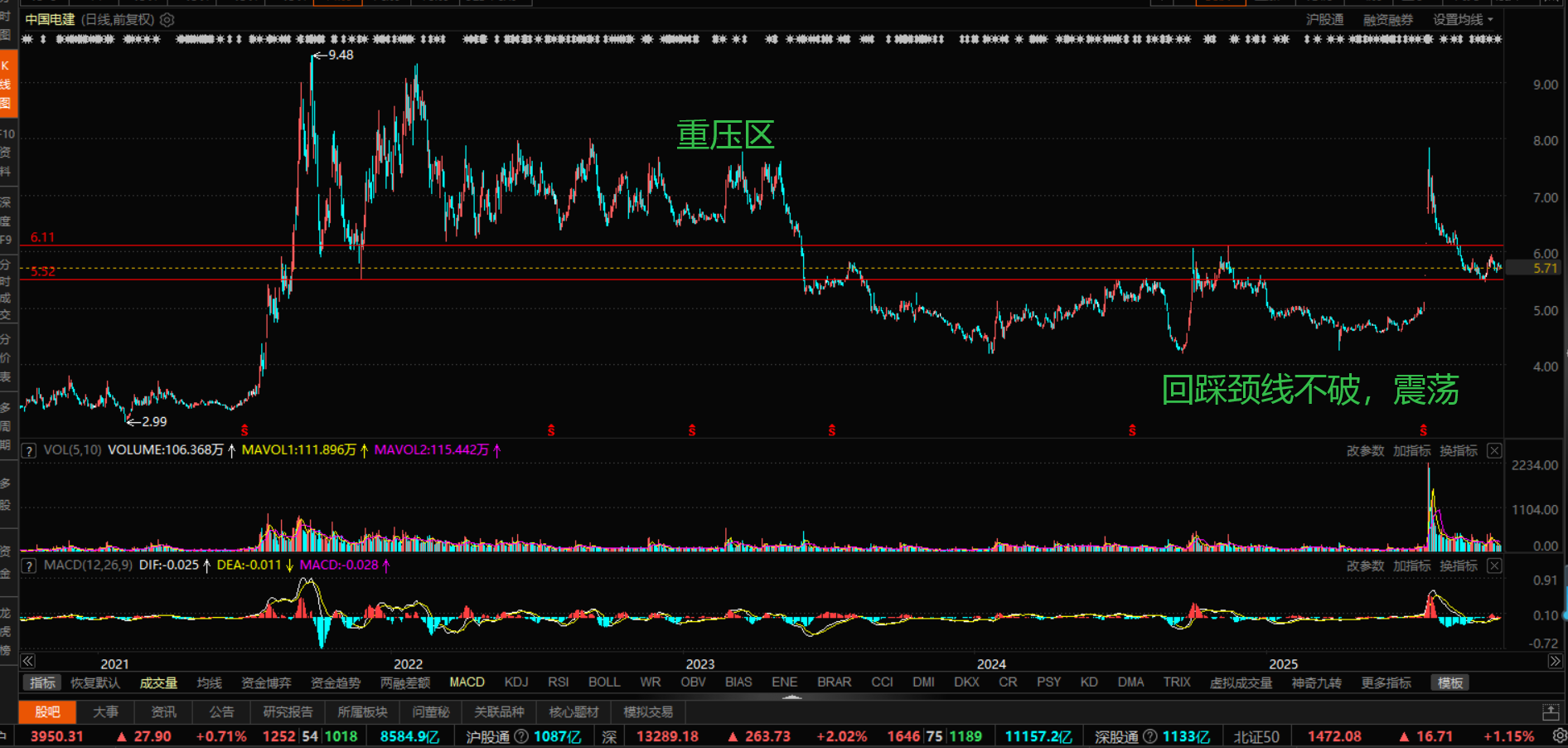Open the 模拟交易 tab
Viewport: 1568px width, 748px height.
coord(648,712)
